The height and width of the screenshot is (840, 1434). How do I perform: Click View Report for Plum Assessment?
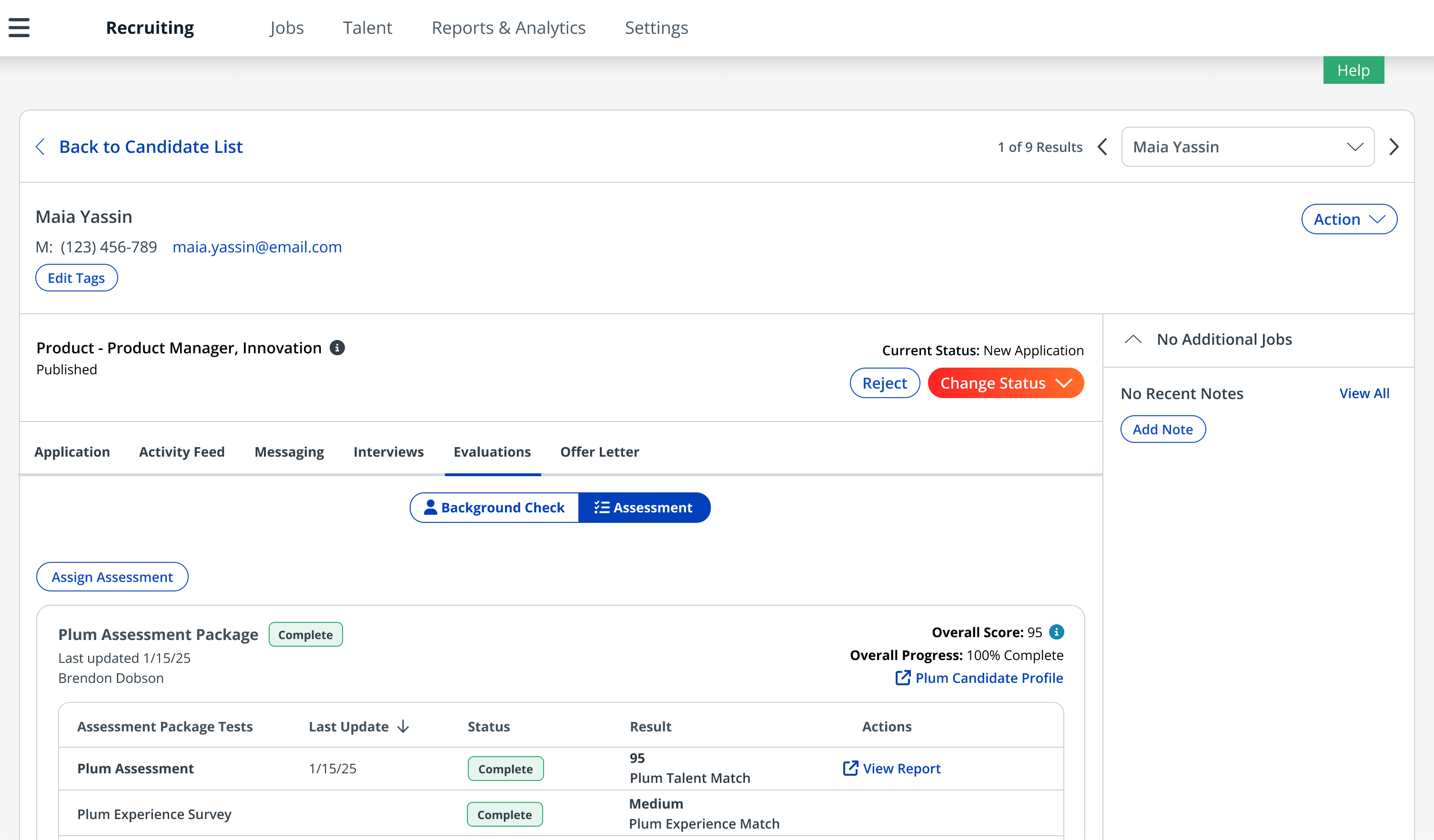tap(901, 768)
